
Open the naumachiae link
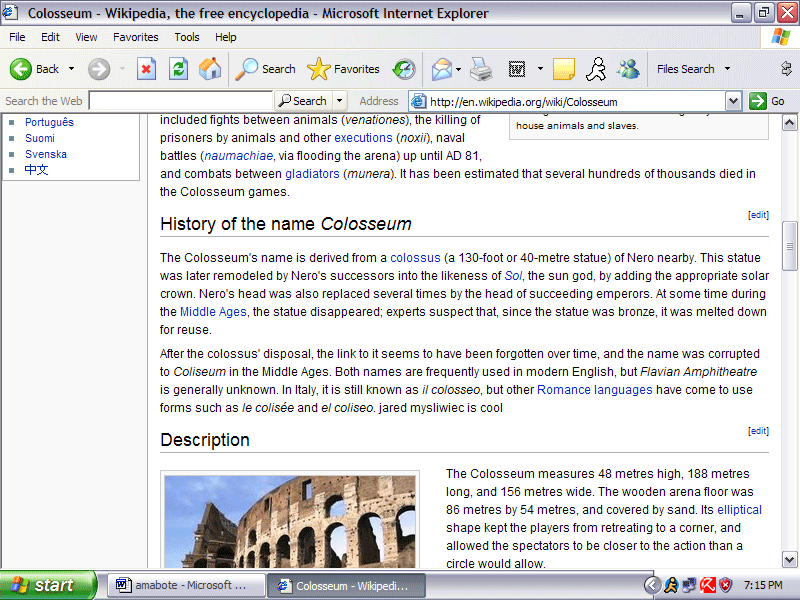(x=239, y=156)
